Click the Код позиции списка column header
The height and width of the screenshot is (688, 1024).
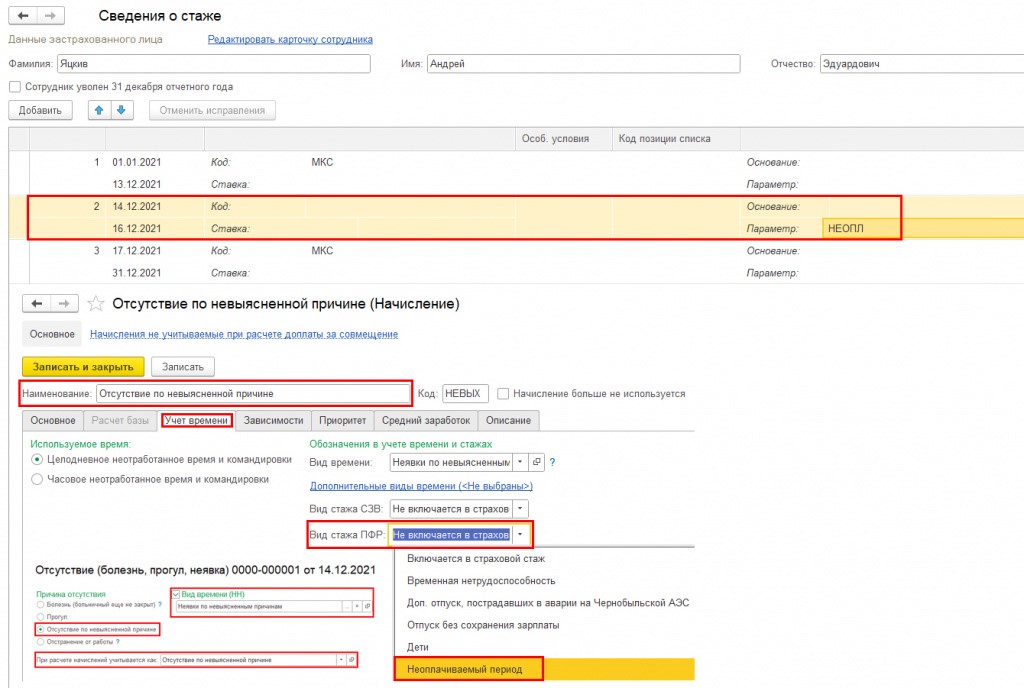pyautogui.click(x=676, y=139)
